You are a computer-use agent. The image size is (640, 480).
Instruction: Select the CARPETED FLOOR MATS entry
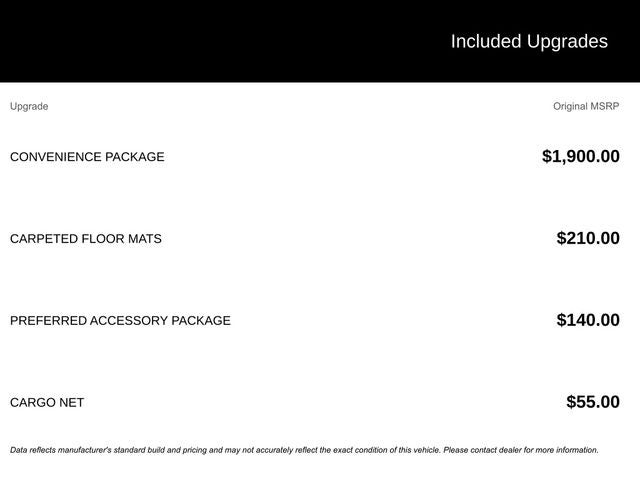(x=85, y=239)
